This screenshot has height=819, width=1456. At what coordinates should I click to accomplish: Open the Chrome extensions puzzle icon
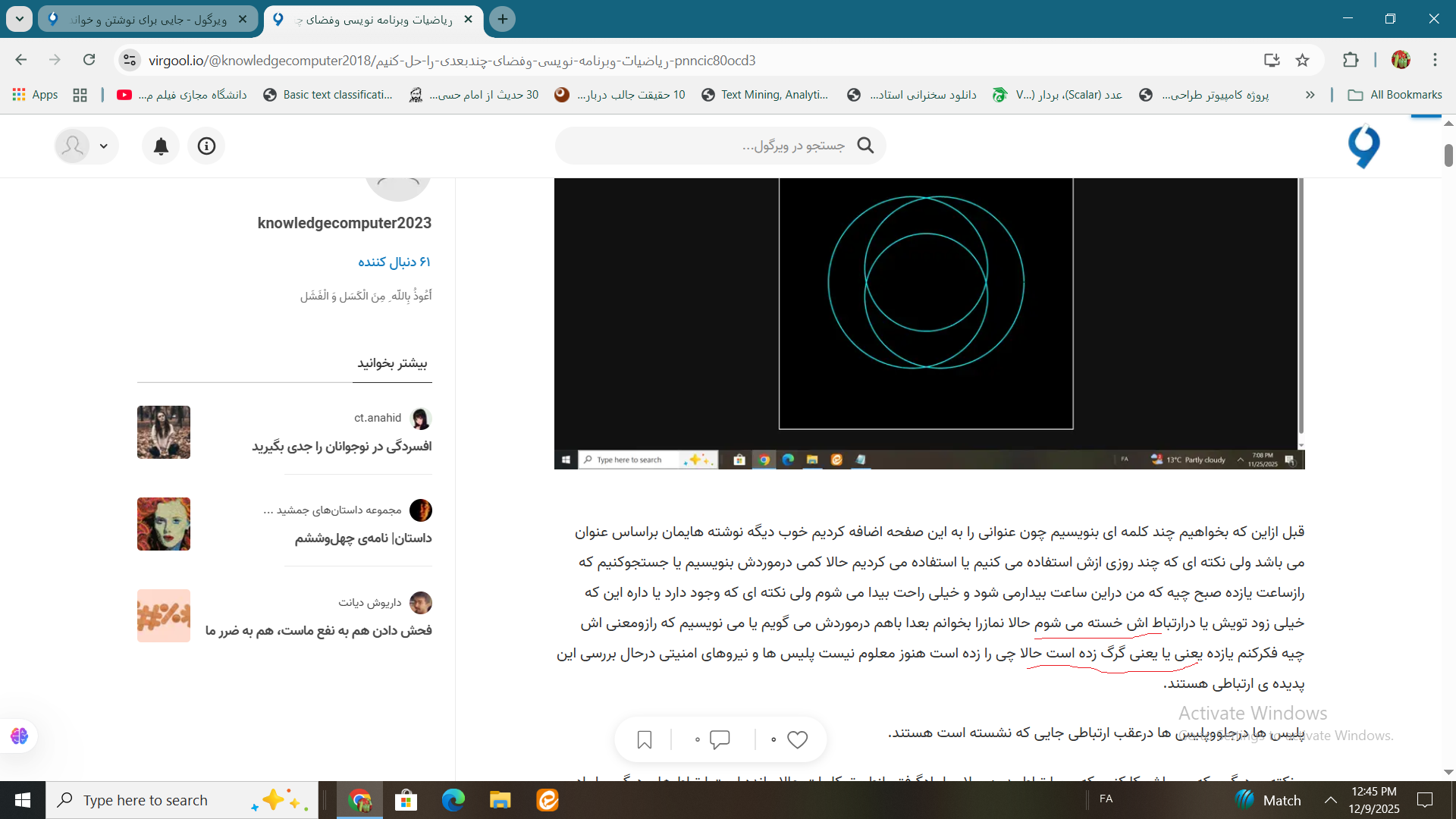(1351, 60)
